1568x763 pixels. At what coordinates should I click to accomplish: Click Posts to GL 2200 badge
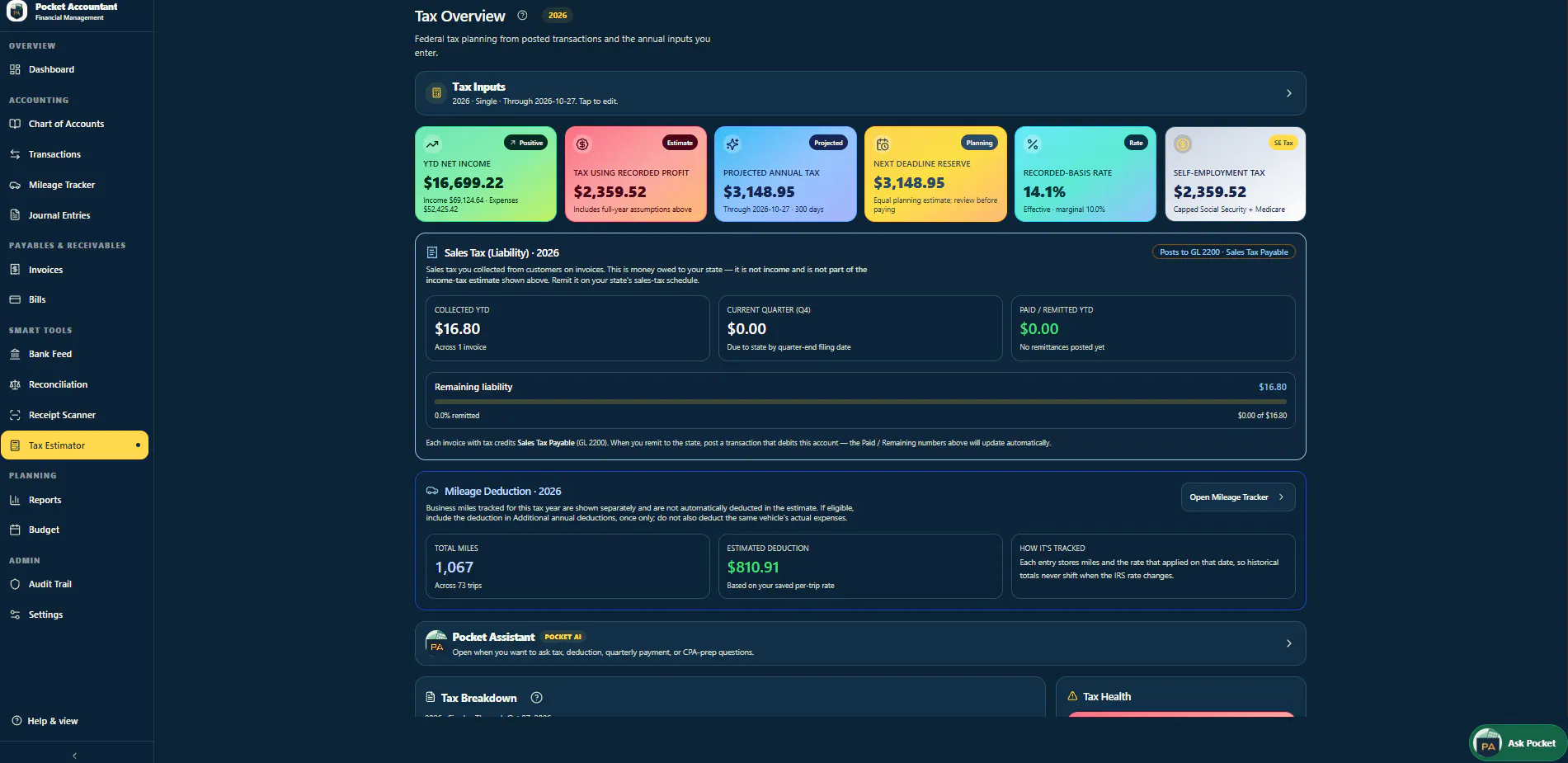coord(1223,252)
